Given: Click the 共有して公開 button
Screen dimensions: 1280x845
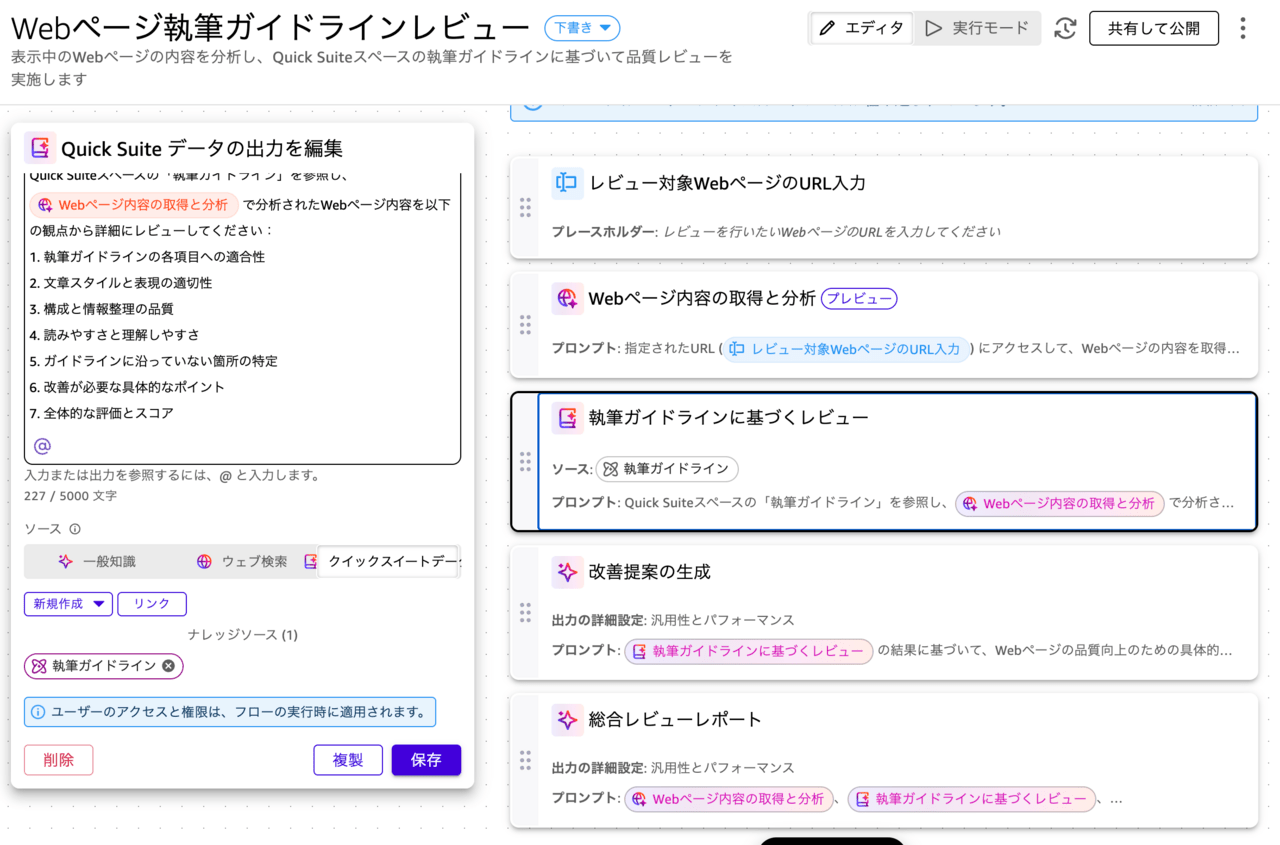Looking at the screenshot, I should [x=1153, y=28].
